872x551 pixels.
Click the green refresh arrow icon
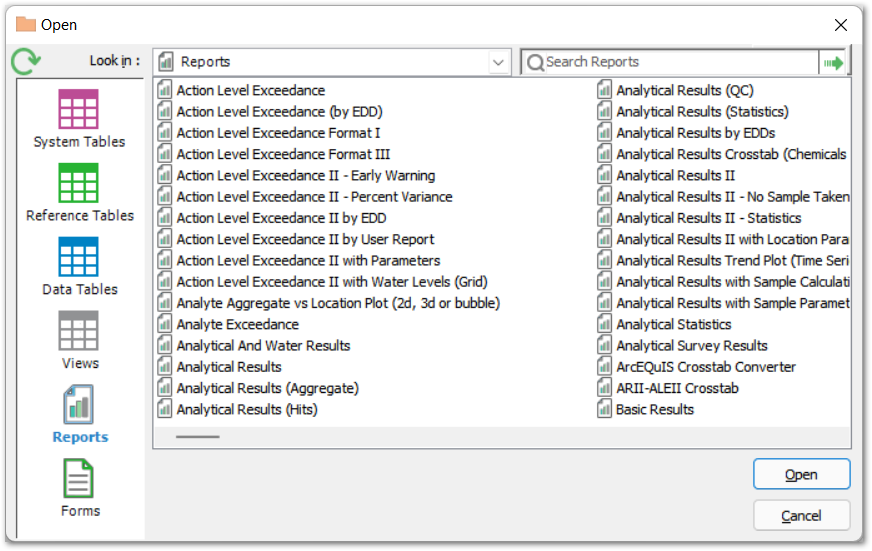[x=26, y=62]
